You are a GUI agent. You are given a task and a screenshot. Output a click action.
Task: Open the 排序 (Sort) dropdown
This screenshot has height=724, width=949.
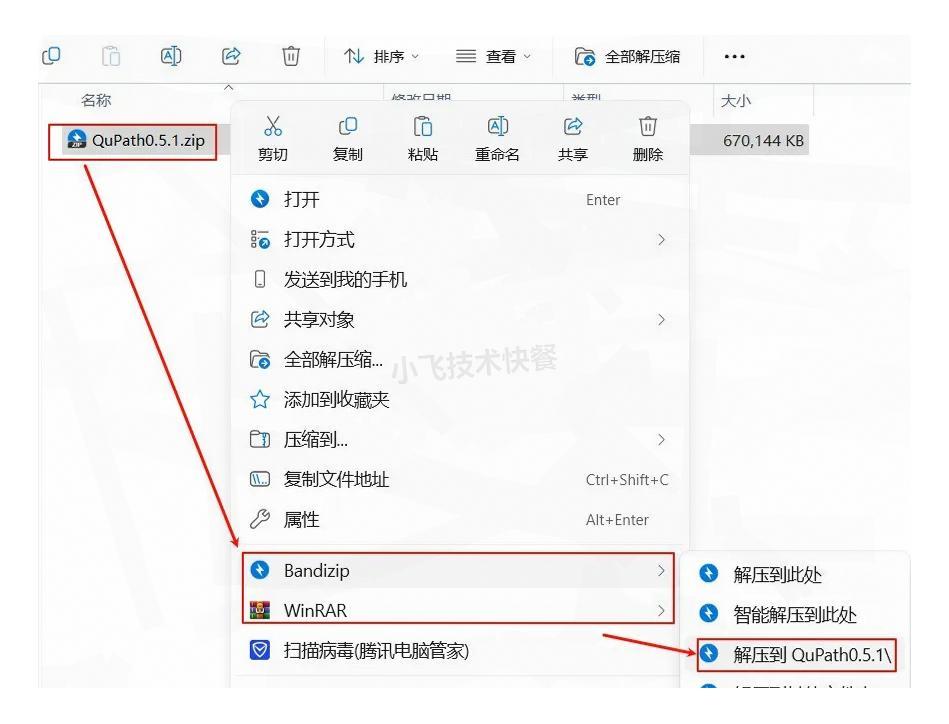[381, 56]
